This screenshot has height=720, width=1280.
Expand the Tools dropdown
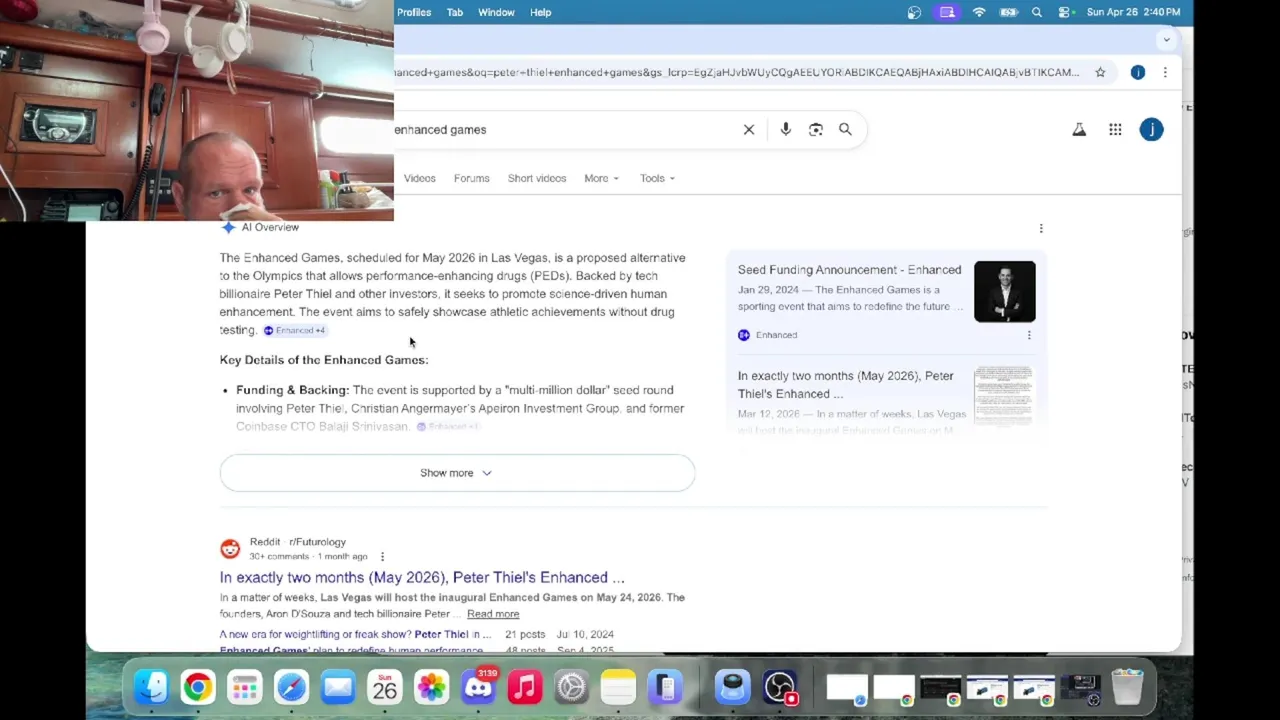pos(657,178)
